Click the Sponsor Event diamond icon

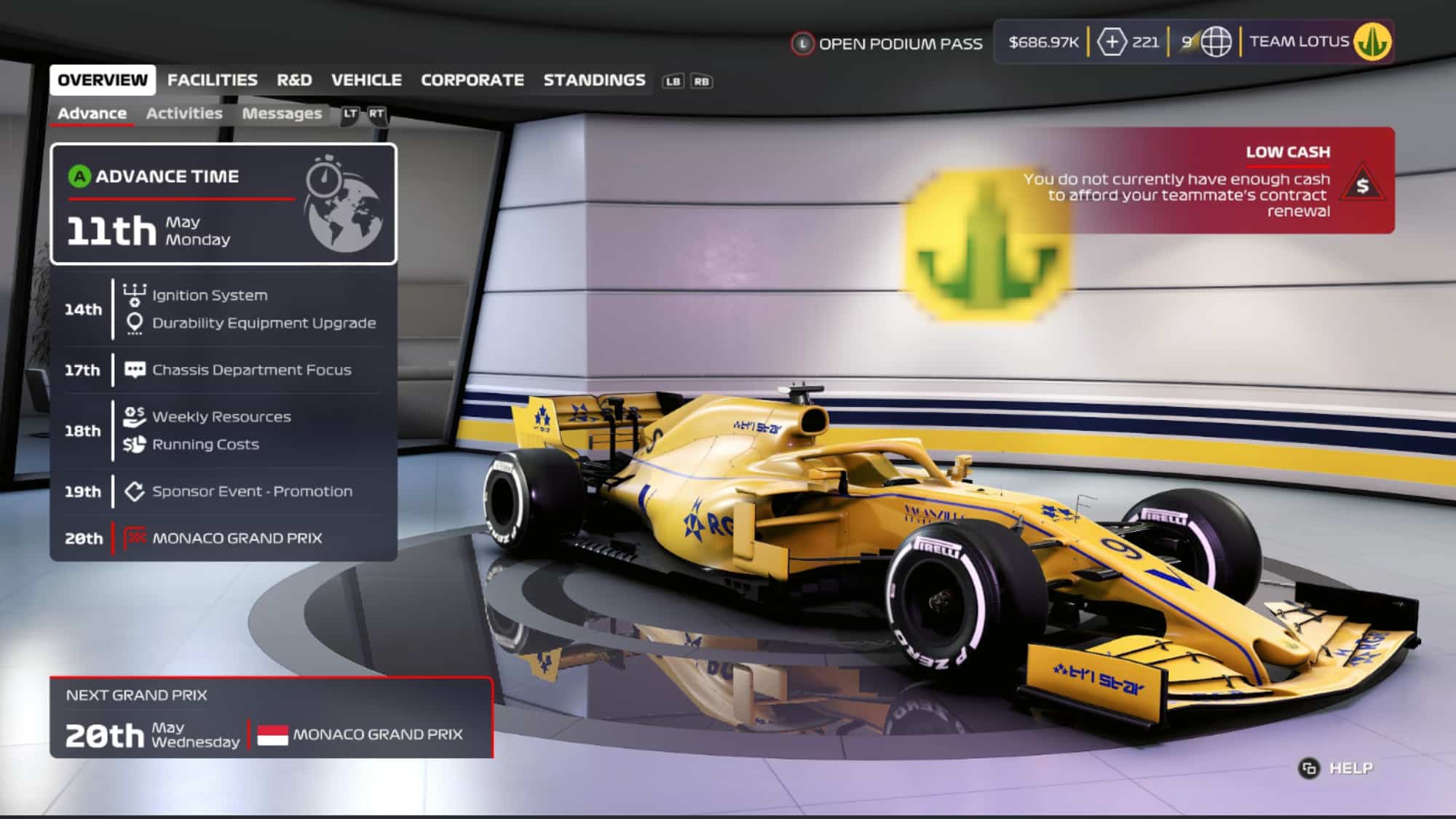pyautogui.click(x=135, y=491)
